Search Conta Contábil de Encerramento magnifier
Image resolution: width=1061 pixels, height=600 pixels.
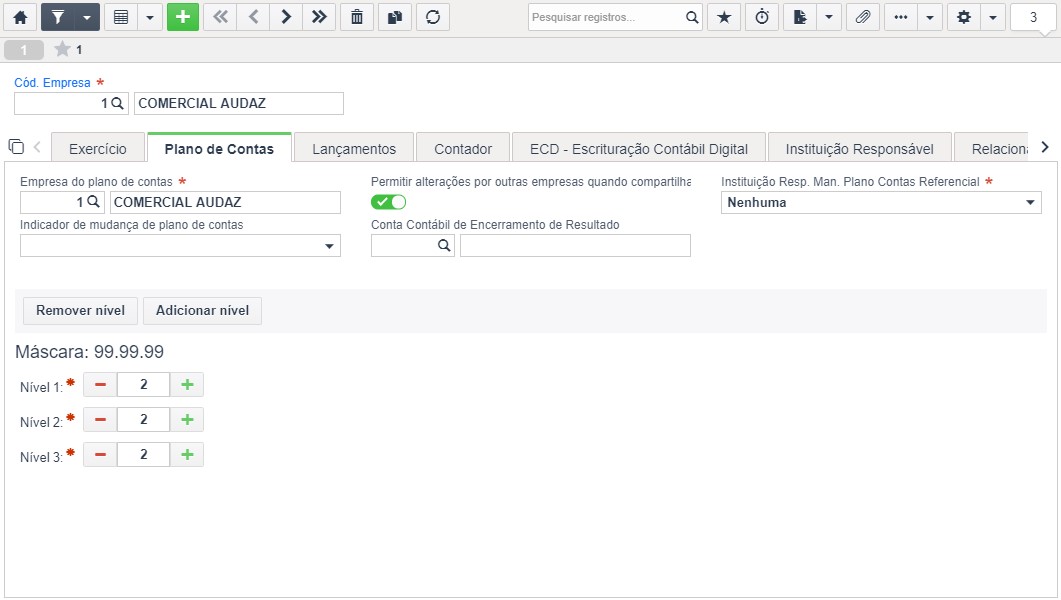[x=444, y=246]
